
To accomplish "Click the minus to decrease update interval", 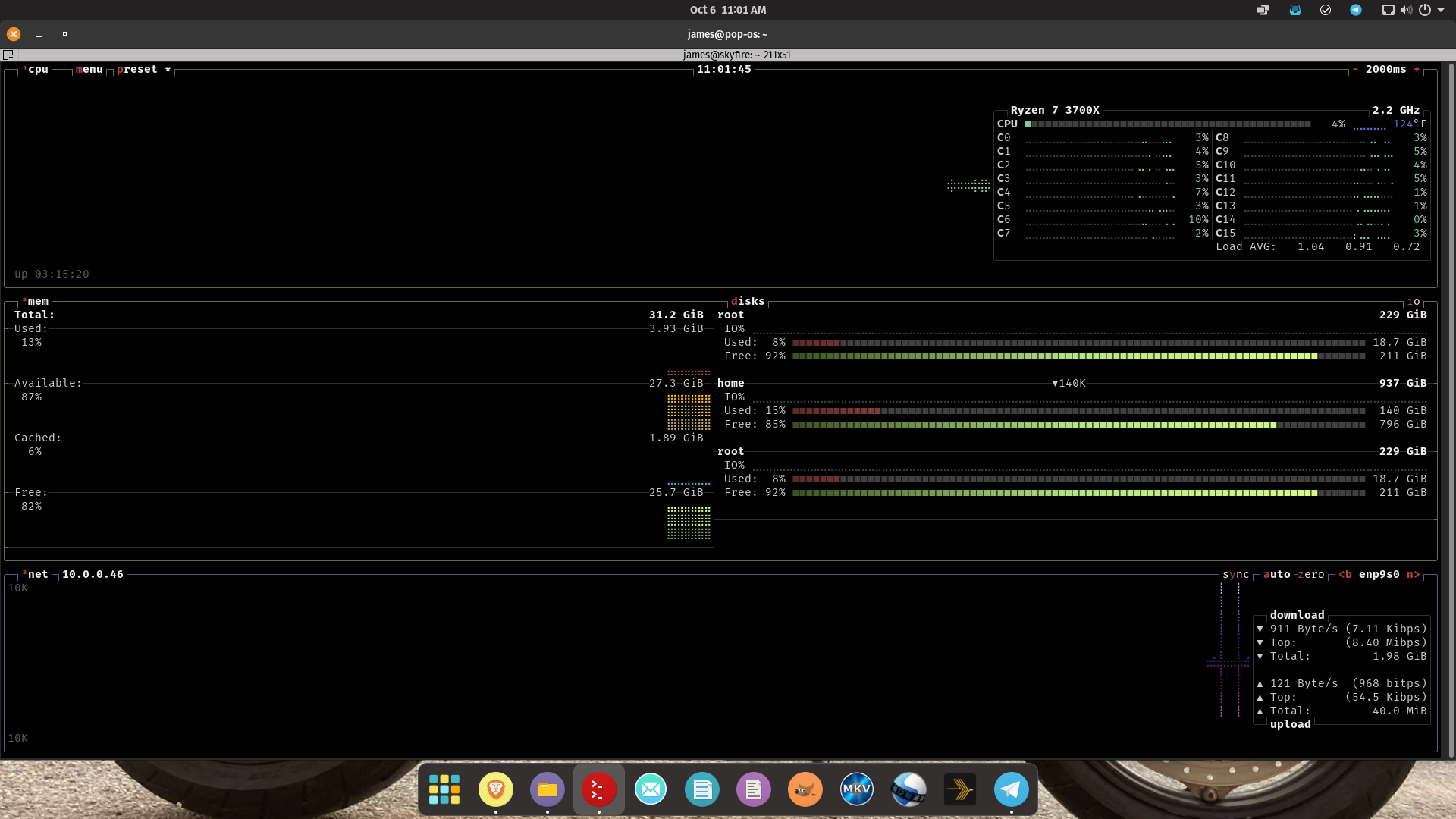I will pos(1355,69).
